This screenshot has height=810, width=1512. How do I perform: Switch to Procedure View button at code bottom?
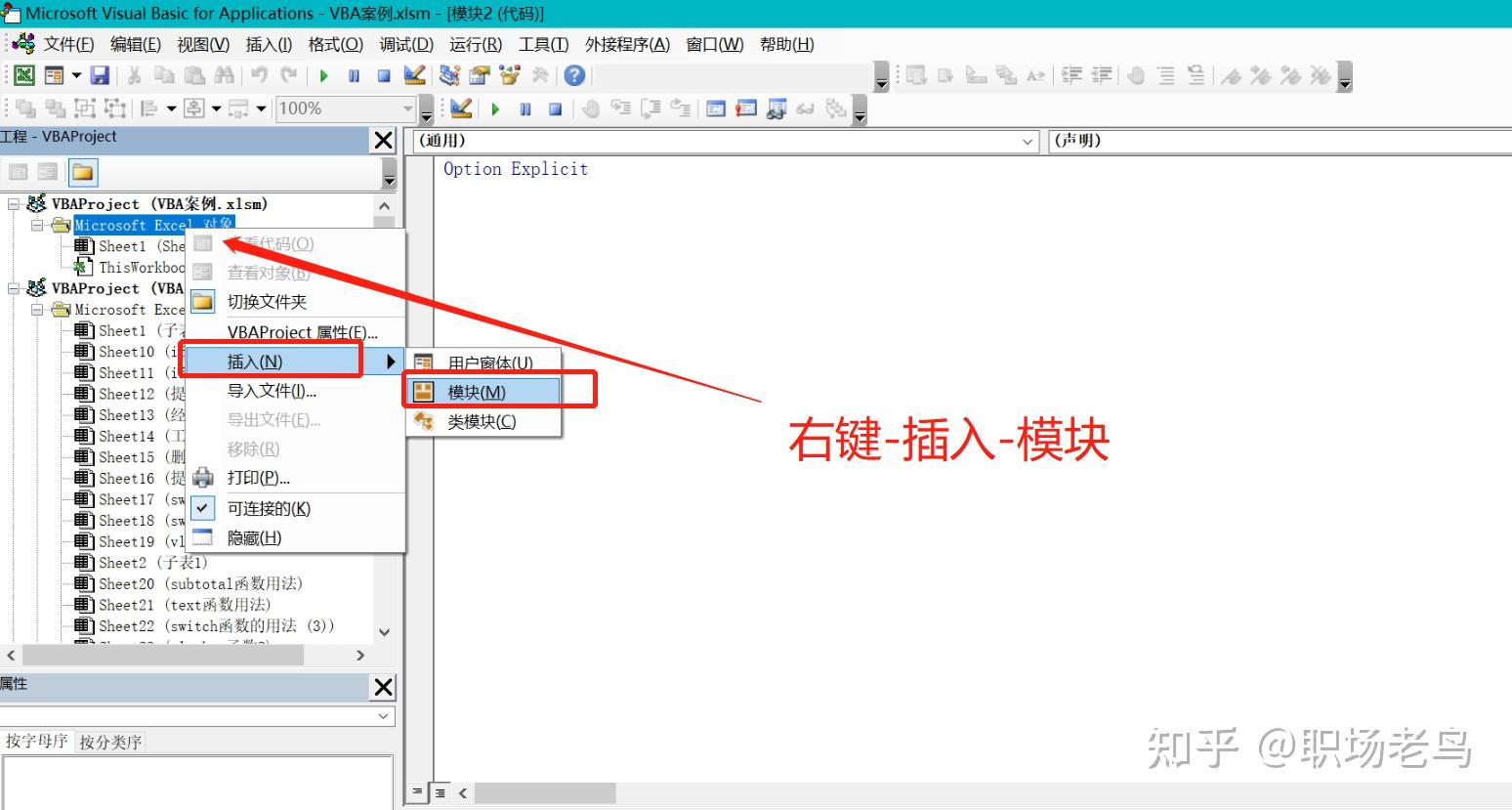(418, 792)
